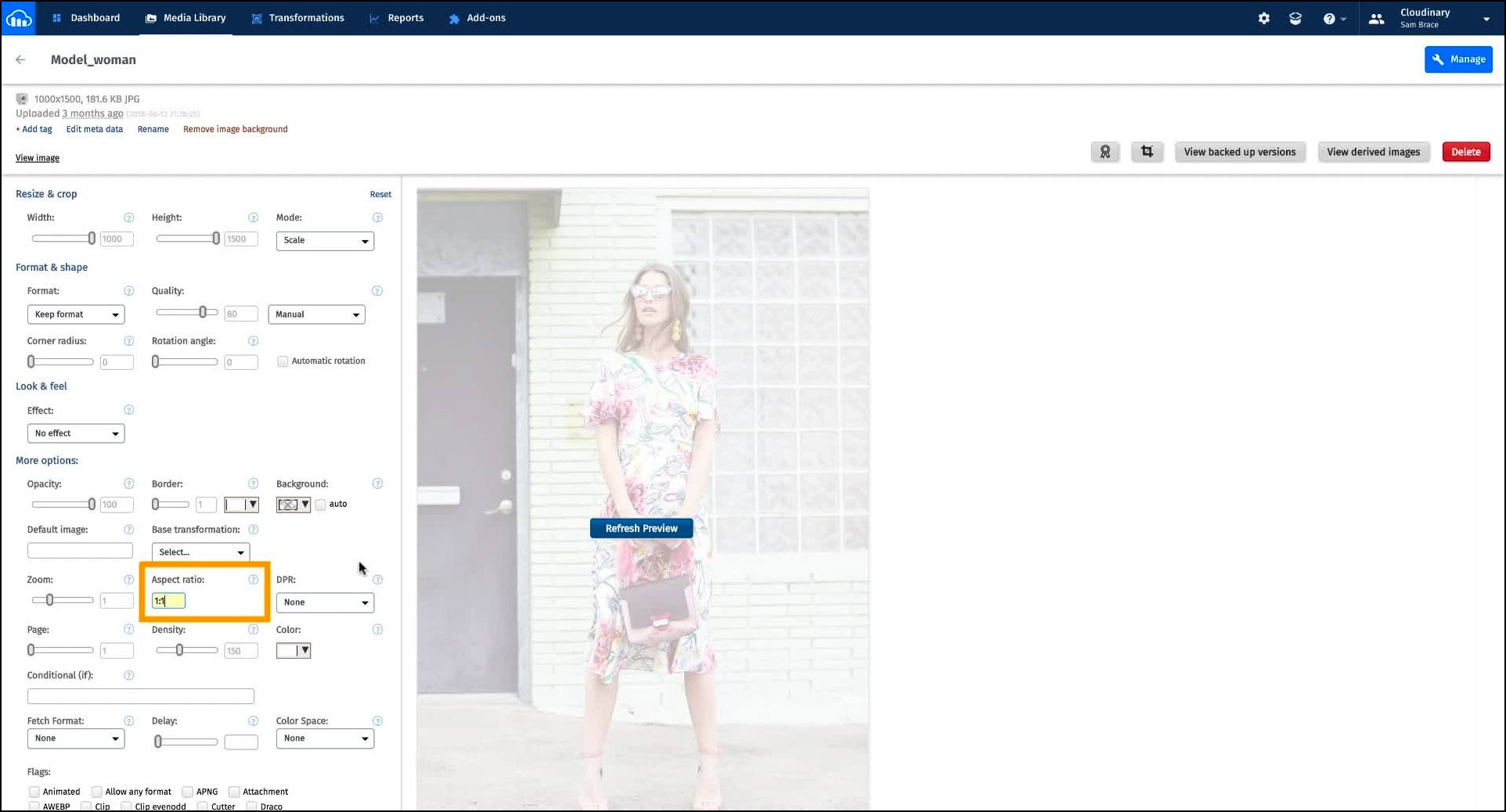
Task: Click inside the Conditional (if) field
Action: (141, 695)
